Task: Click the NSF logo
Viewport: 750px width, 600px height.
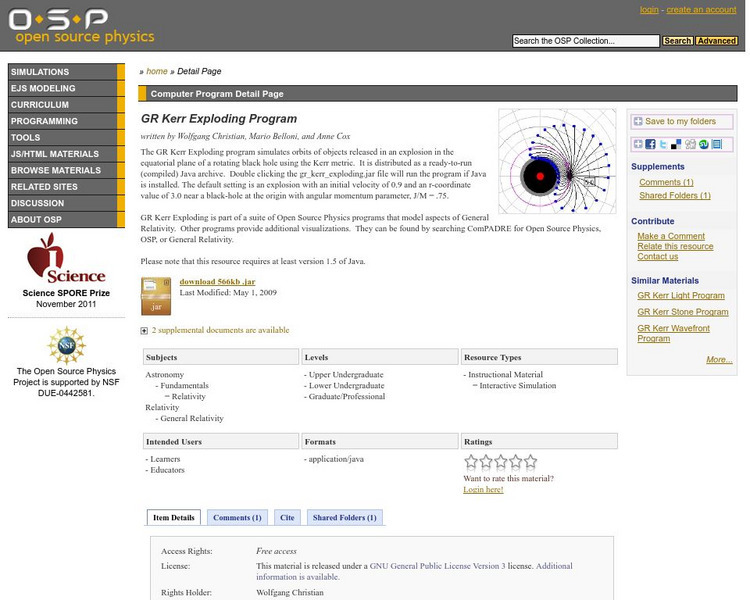Action: tap(66, 345)
